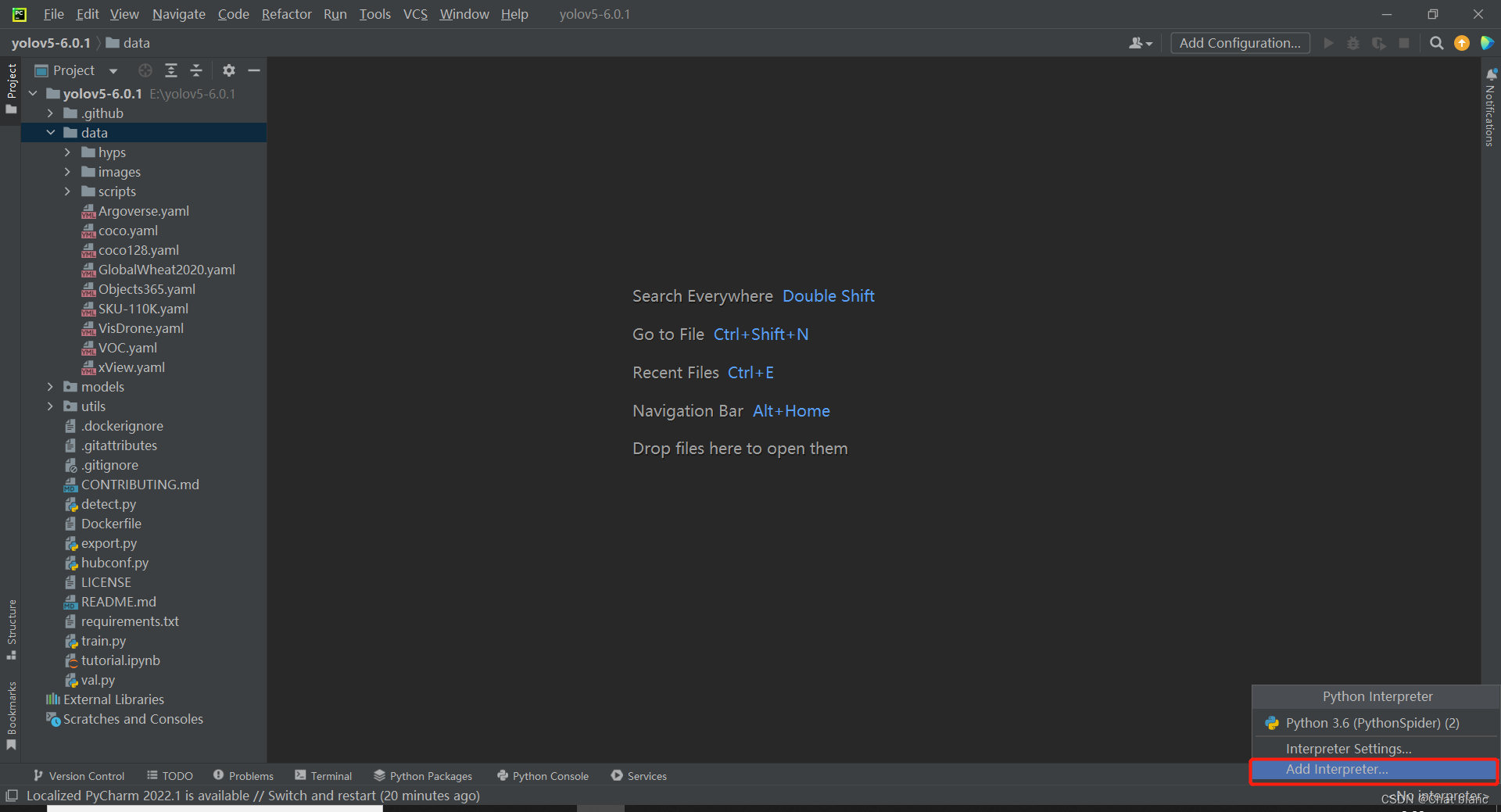The width and height of the screenshot is (1501, 812).
Task: Select Python 3.6 (PythonSpider) (2) interpreter
Action: pyautogui.click(x=1374, y=723)
